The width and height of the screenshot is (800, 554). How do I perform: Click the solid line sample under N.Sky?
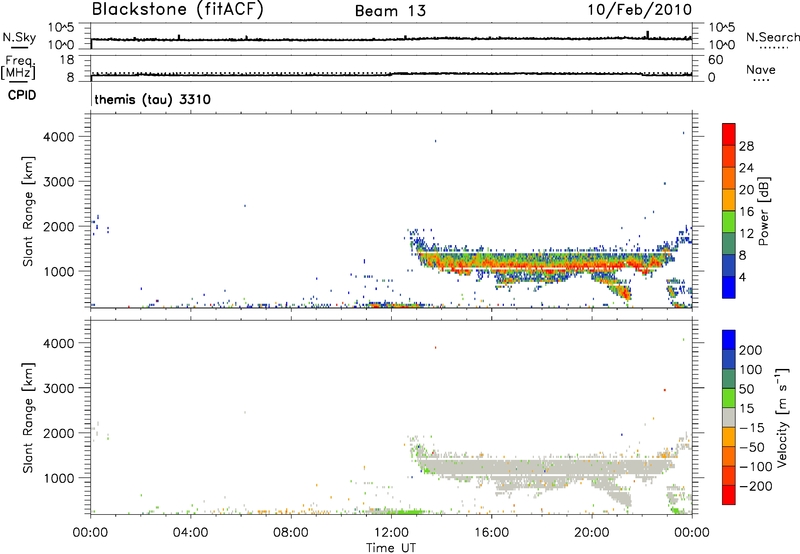click(x=19, y=47)
